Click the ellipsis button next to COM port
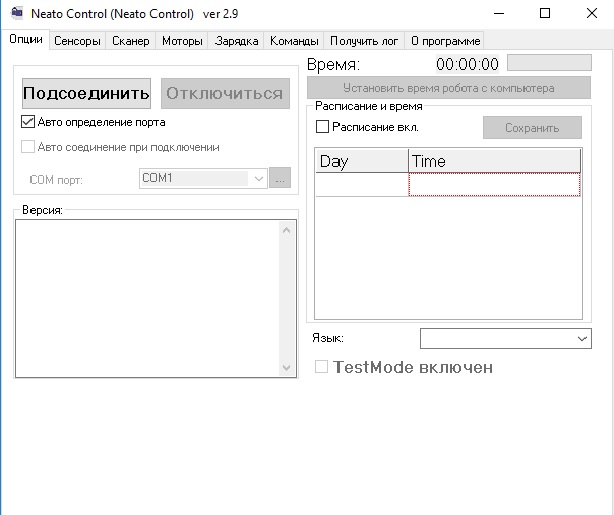The width and height of the screenshot is (614, 515). coord(280,178)
